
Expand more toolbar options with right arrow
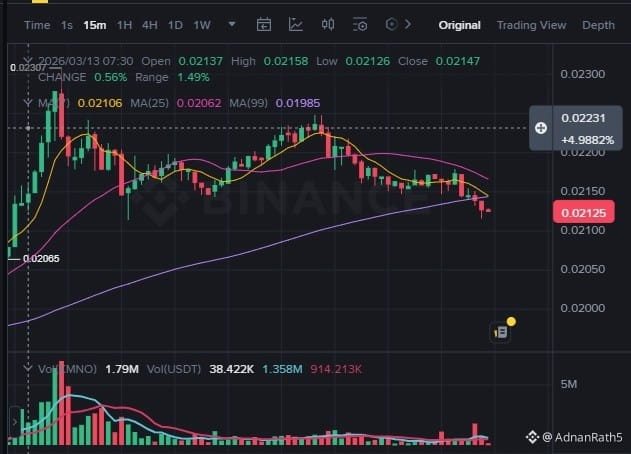point(408,25)
